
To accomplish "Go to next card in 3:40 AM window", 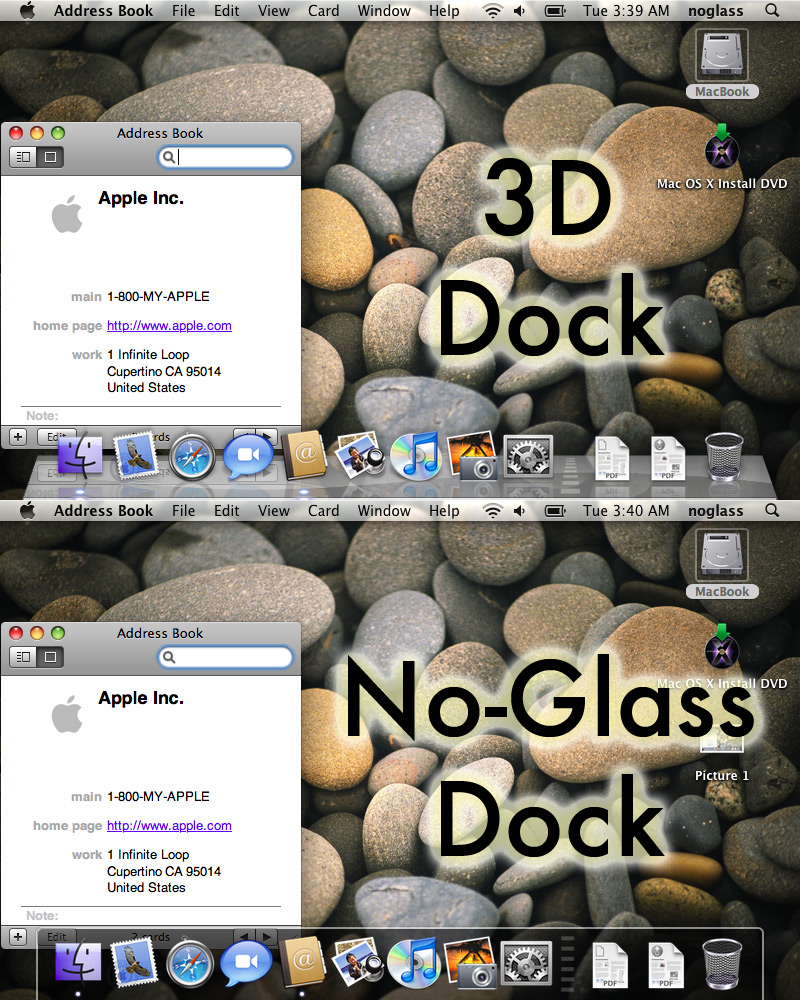I will [267, 936].
